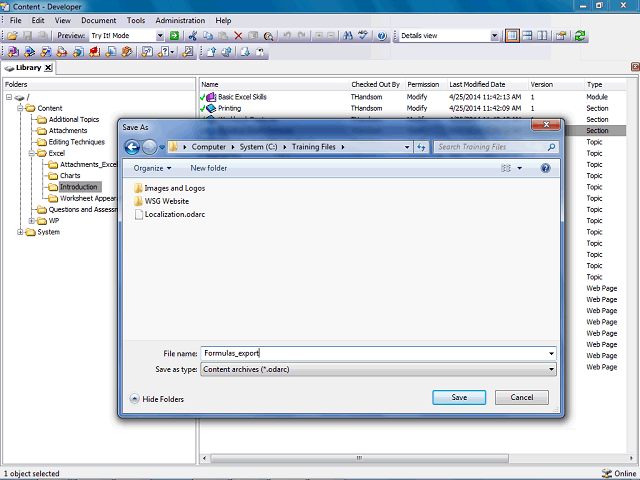This screenshot has width=640, height=480.
Task: Click the blue Help question mark in main toolbar
Action: tap(382, 36)
